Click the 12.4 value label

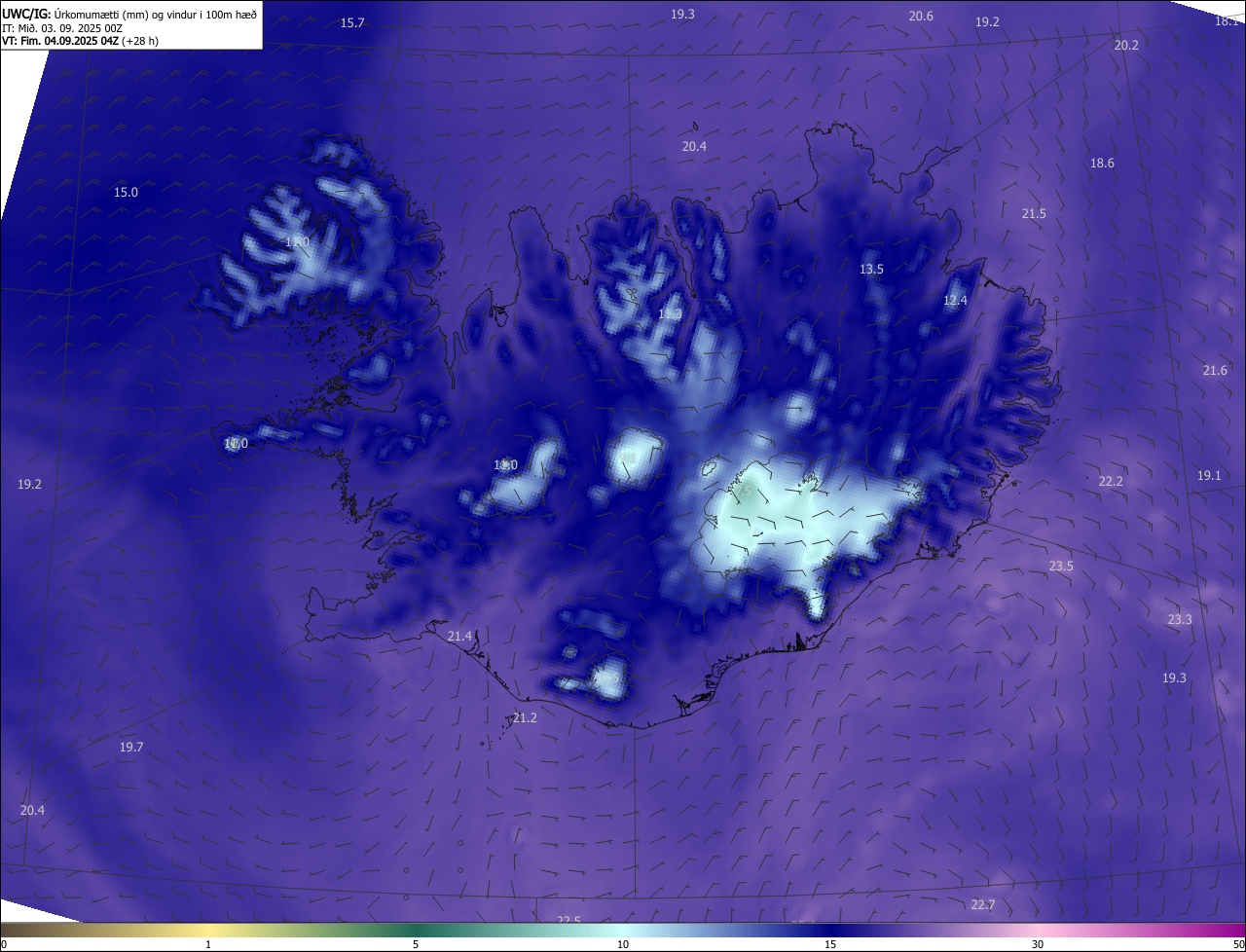click(x=955, y=300)
